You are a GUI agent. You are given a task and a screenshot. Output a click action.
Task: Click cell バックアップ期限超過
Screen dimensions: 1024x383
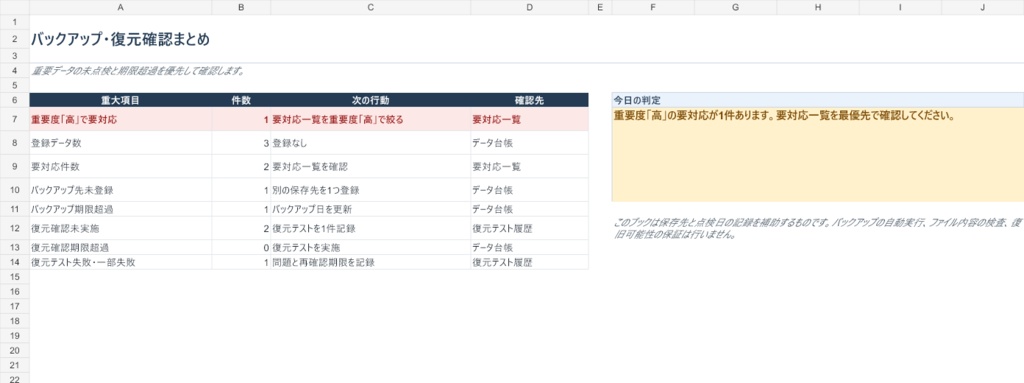coord(121,210)
